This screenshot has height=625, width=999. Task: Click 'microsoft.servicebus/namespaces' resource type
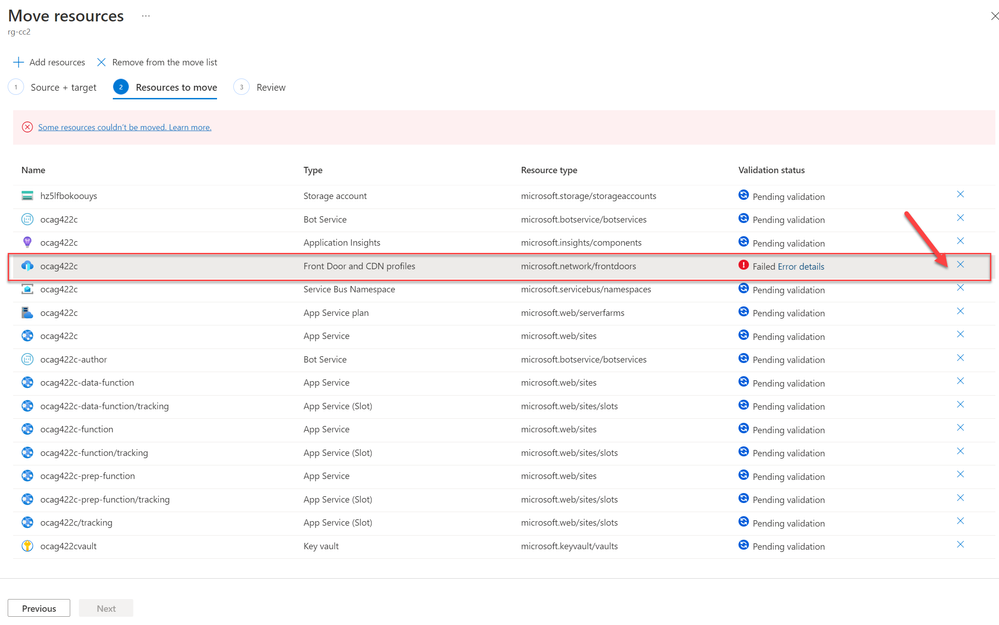click(586, 289)
